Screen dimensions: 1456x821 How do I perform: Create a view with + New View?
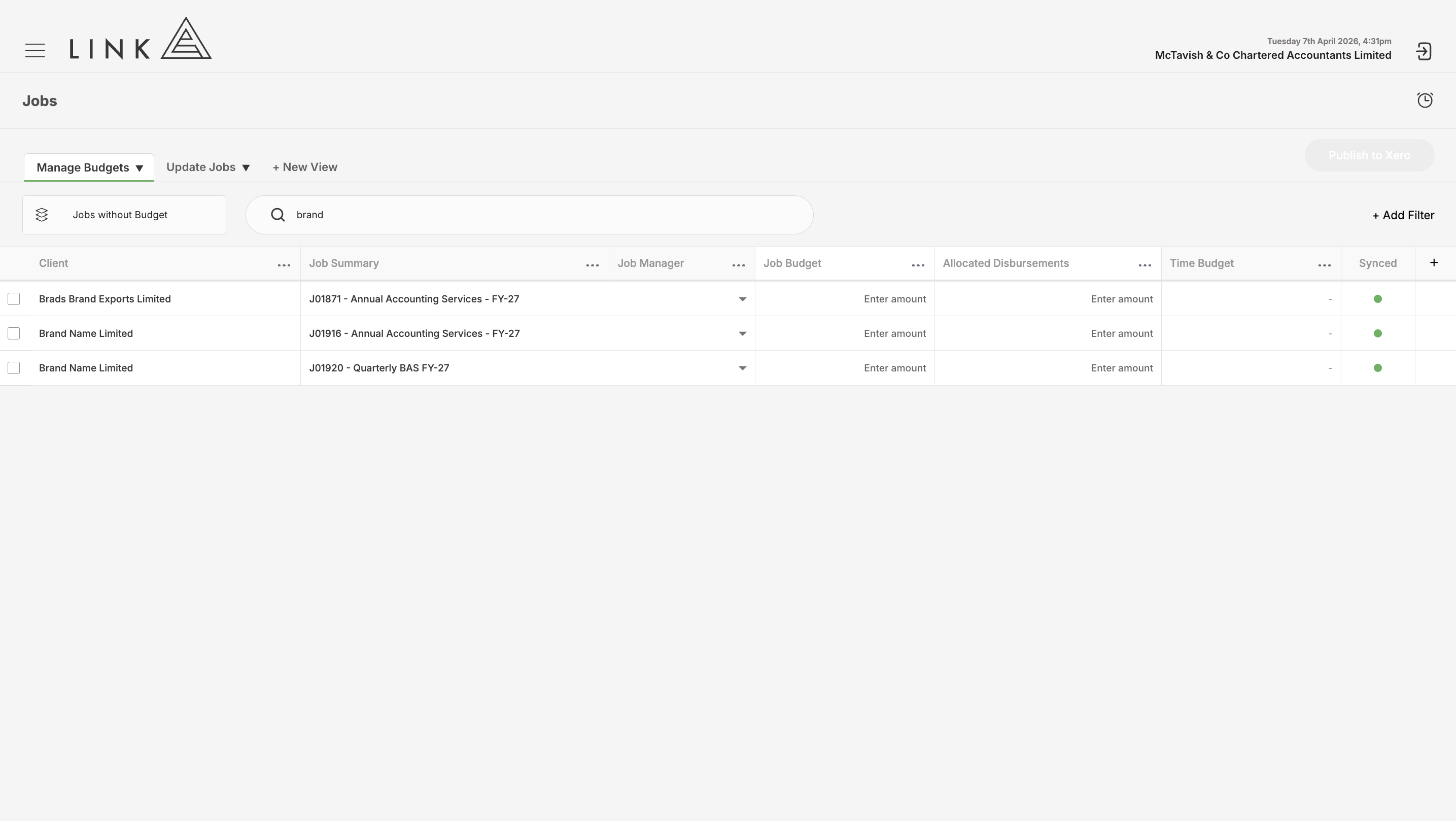[305, 167]
